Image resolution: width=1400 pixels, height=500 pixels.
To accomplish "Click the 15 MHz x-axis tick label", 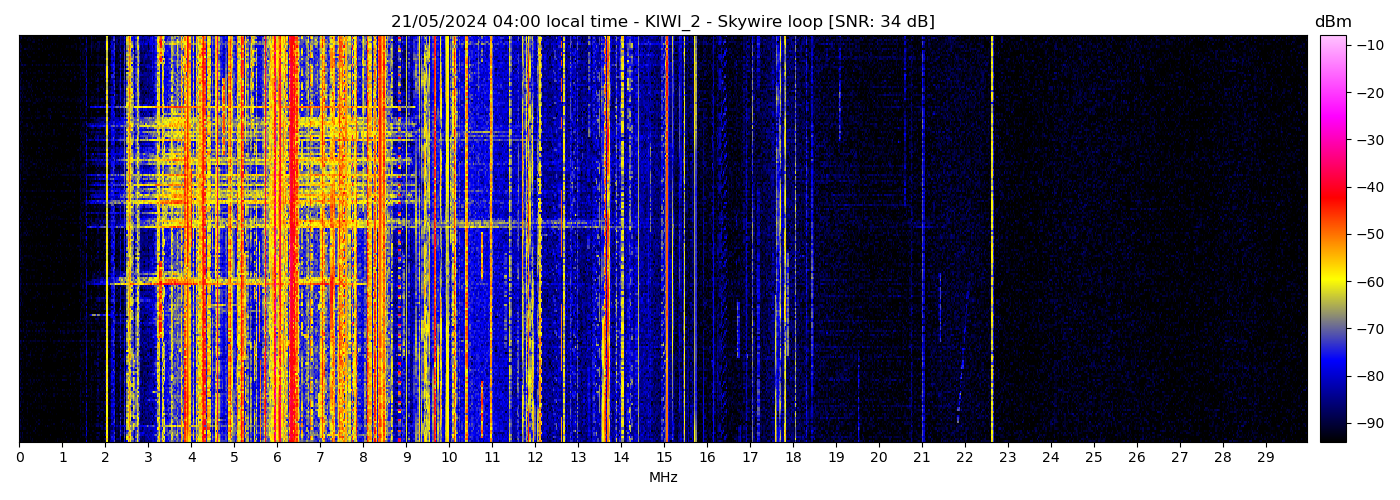I will pos(664,458).
